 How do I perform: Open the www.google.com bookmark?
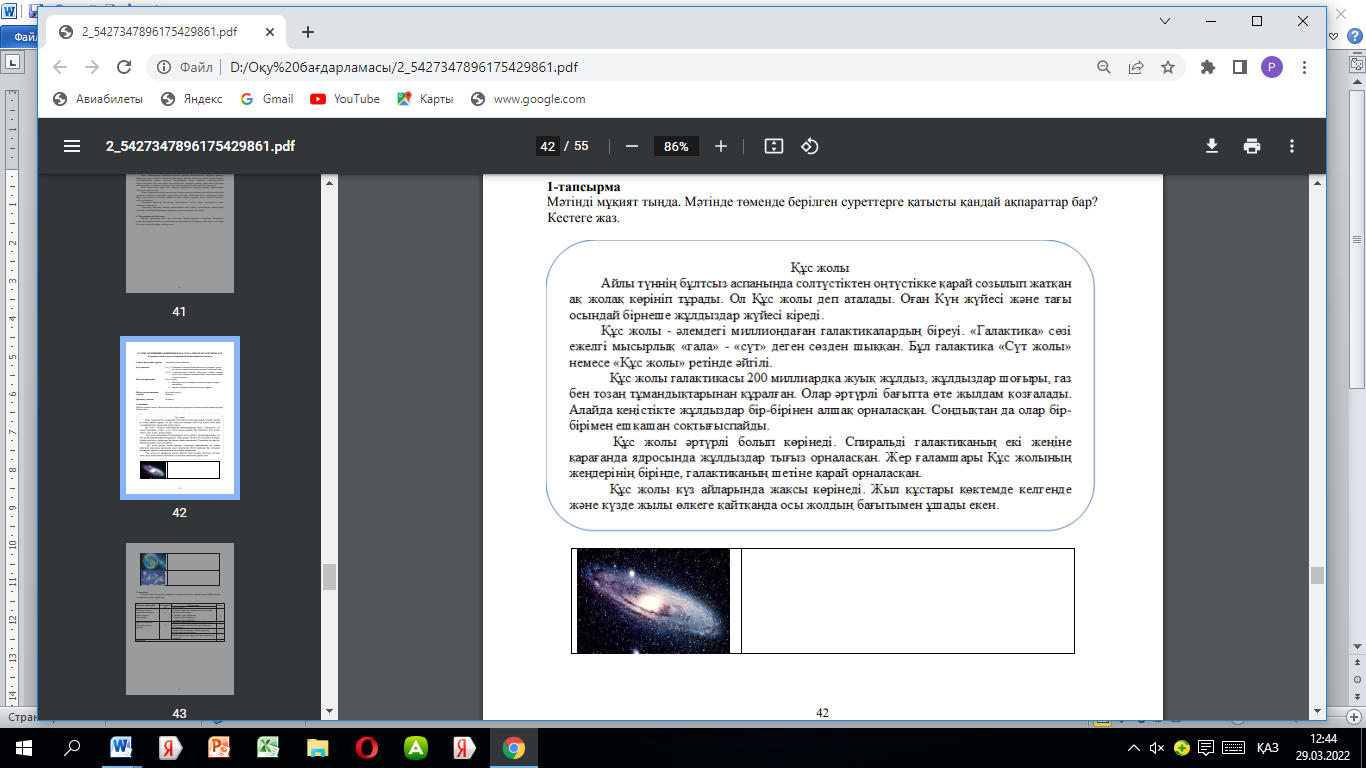tap(528, 99)
